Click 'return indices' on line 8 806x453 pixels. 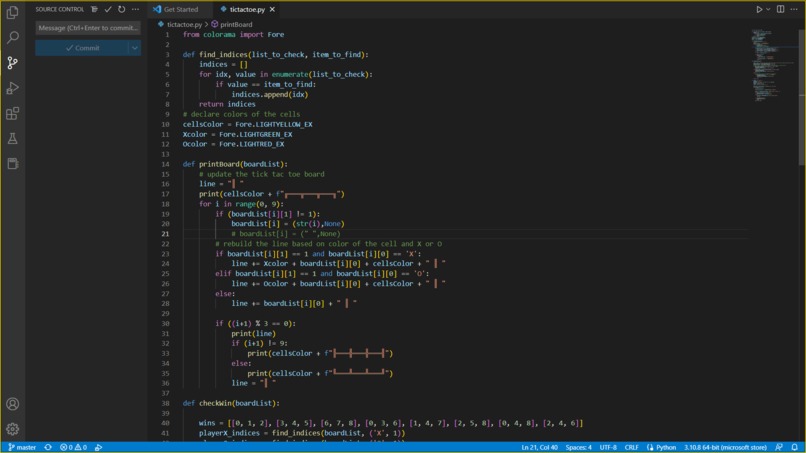(x=227, y=104)
